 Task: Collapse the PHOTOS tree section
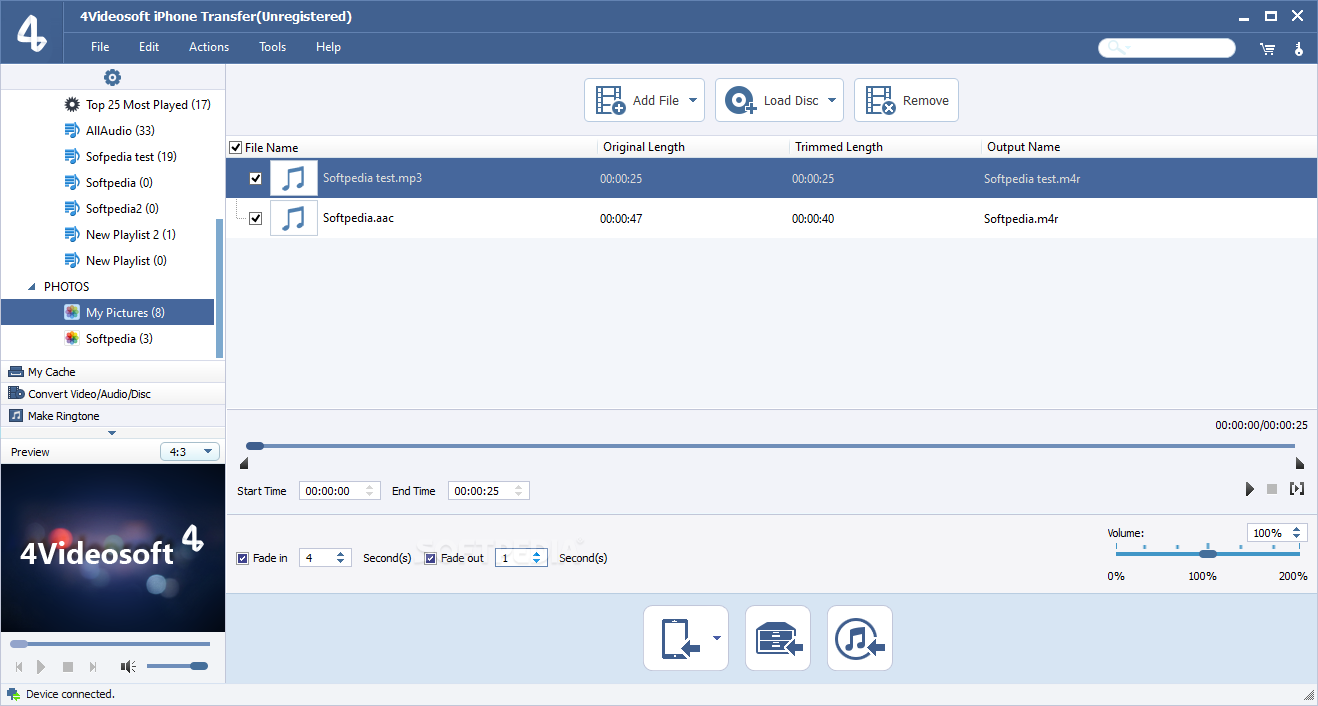pos(32,287)
